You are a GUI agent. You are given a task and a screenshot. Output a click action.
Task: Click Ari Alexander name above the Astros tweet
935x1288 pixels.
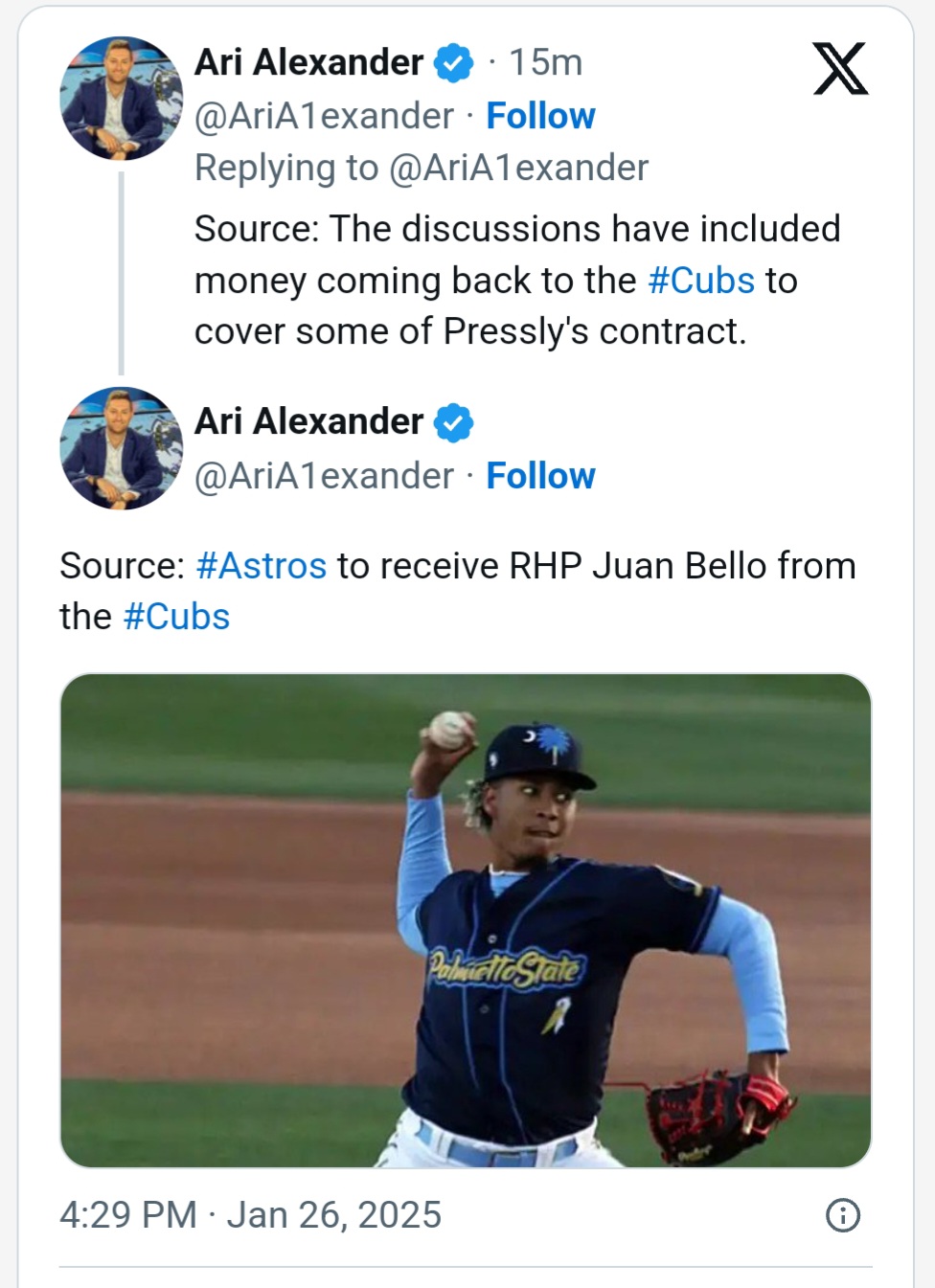coord(308,422)
